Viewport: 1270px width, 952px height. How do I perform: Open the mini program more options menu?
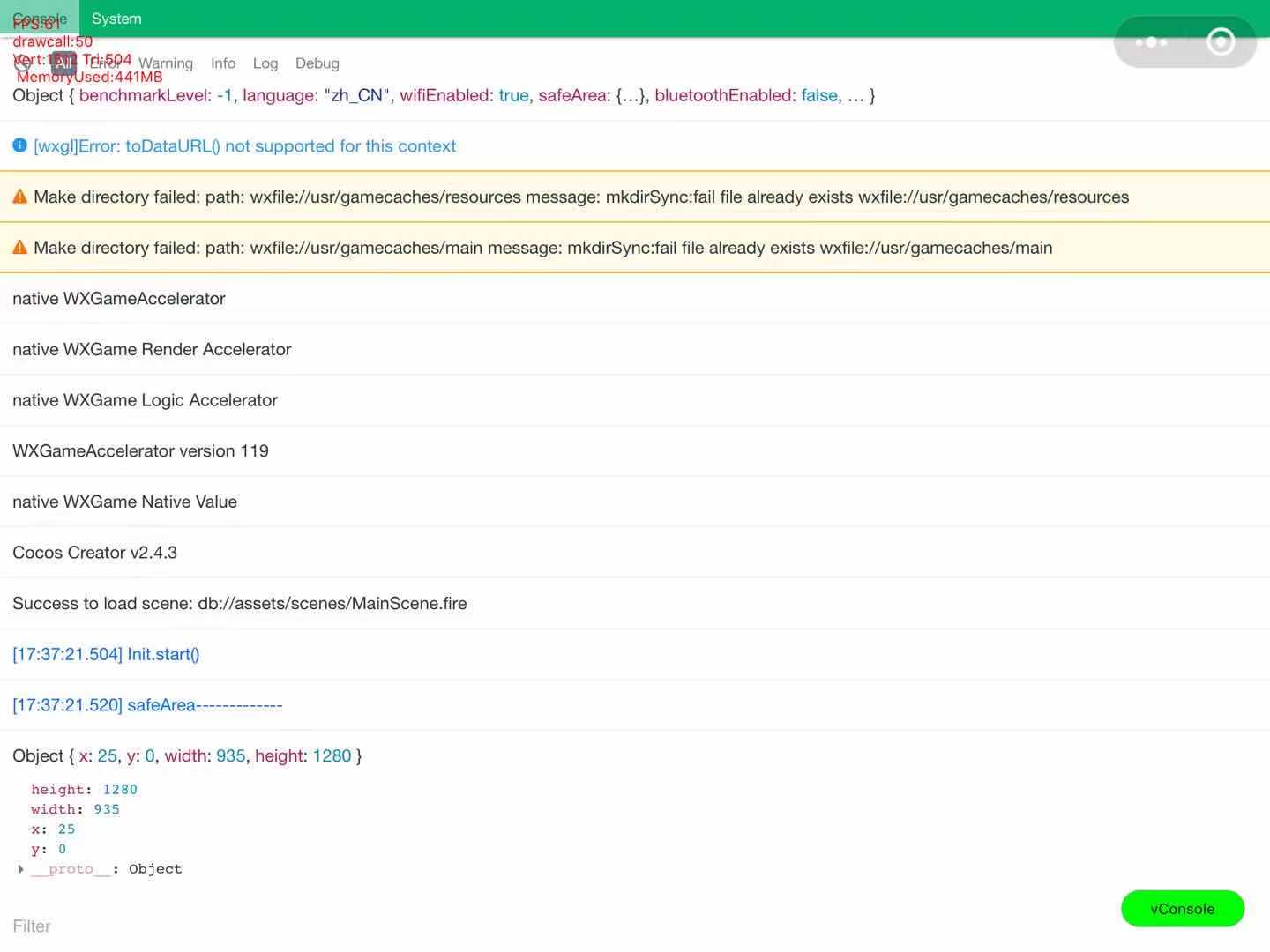point(1151,41)
